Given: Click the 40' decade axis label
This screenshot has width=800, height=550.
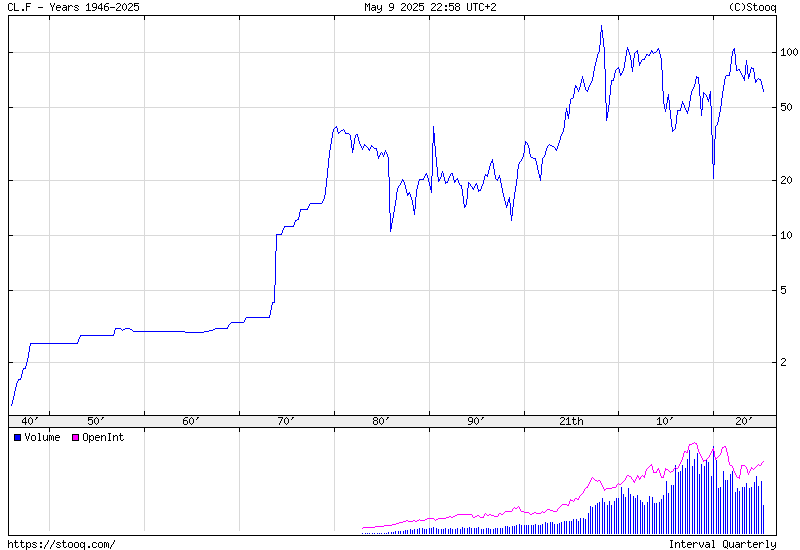Looking at the screenshot, I should click(x=30, y=421).
